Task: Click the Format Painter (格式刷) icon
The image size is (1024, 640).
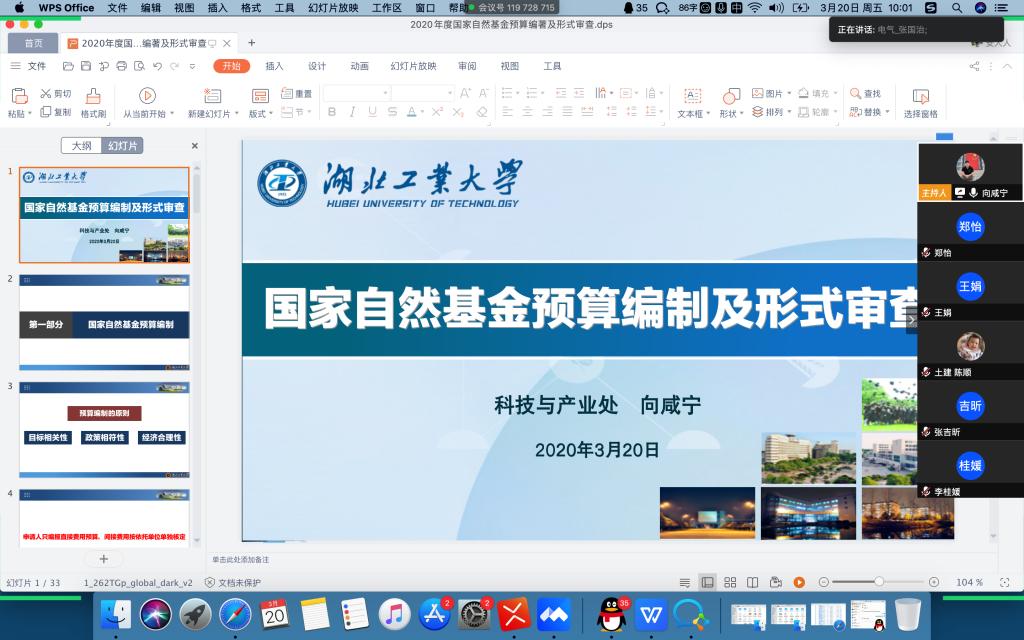Action: [x=93, y=96]
